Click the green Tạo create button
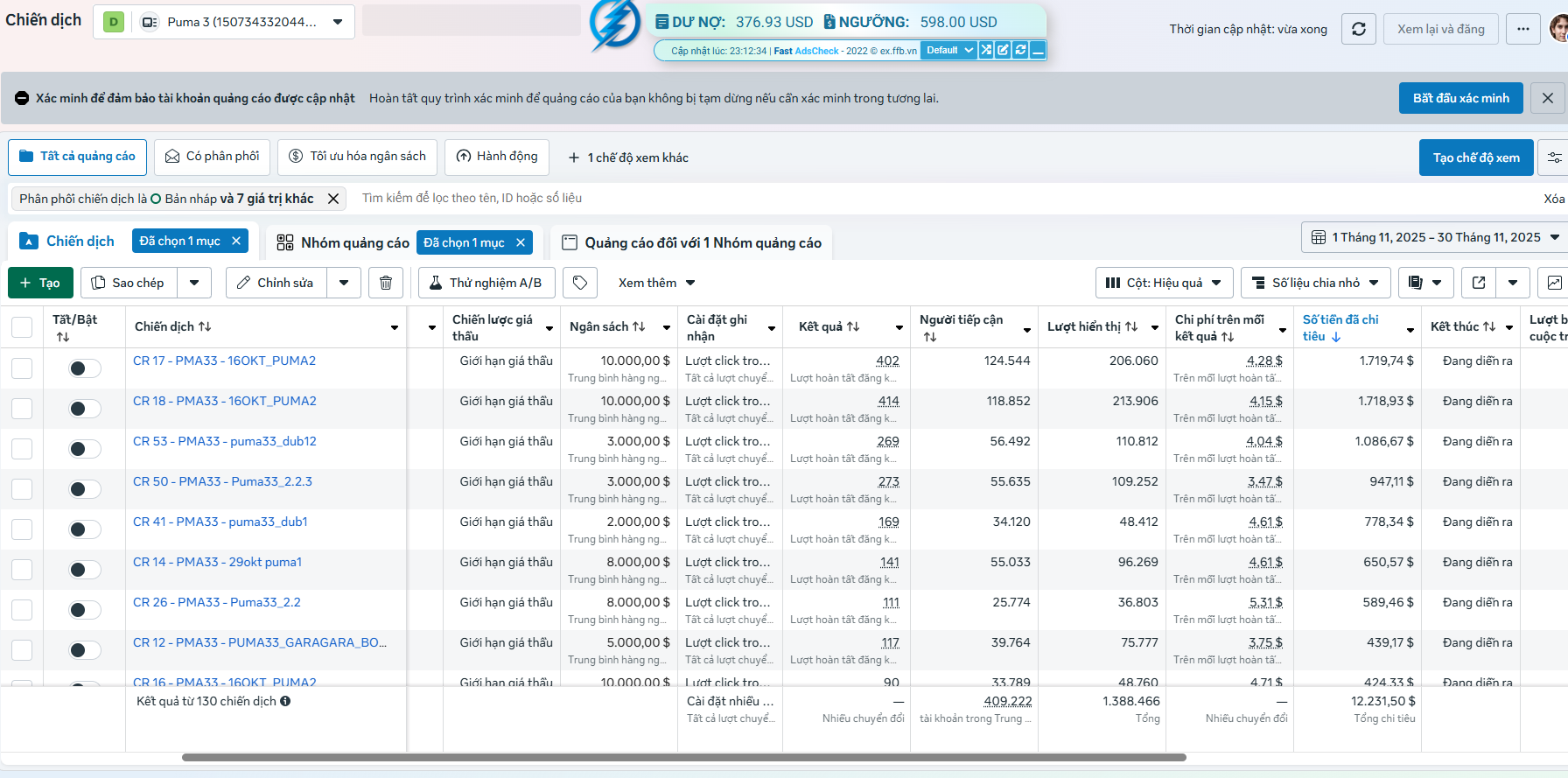The width and height of the screenshot is (1568, 778). 39,283
